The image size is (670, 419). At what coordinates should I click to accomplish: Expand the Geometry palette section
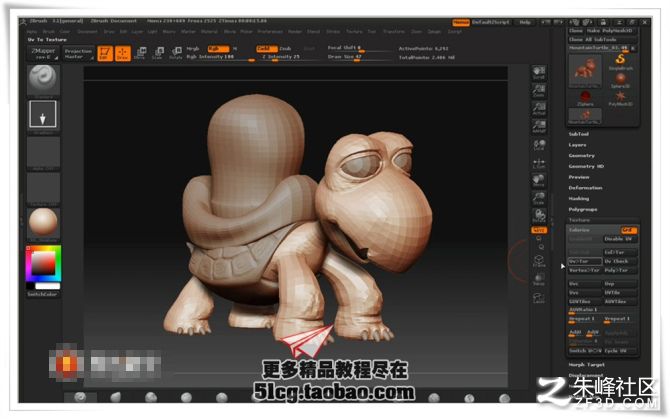(582, 155)
